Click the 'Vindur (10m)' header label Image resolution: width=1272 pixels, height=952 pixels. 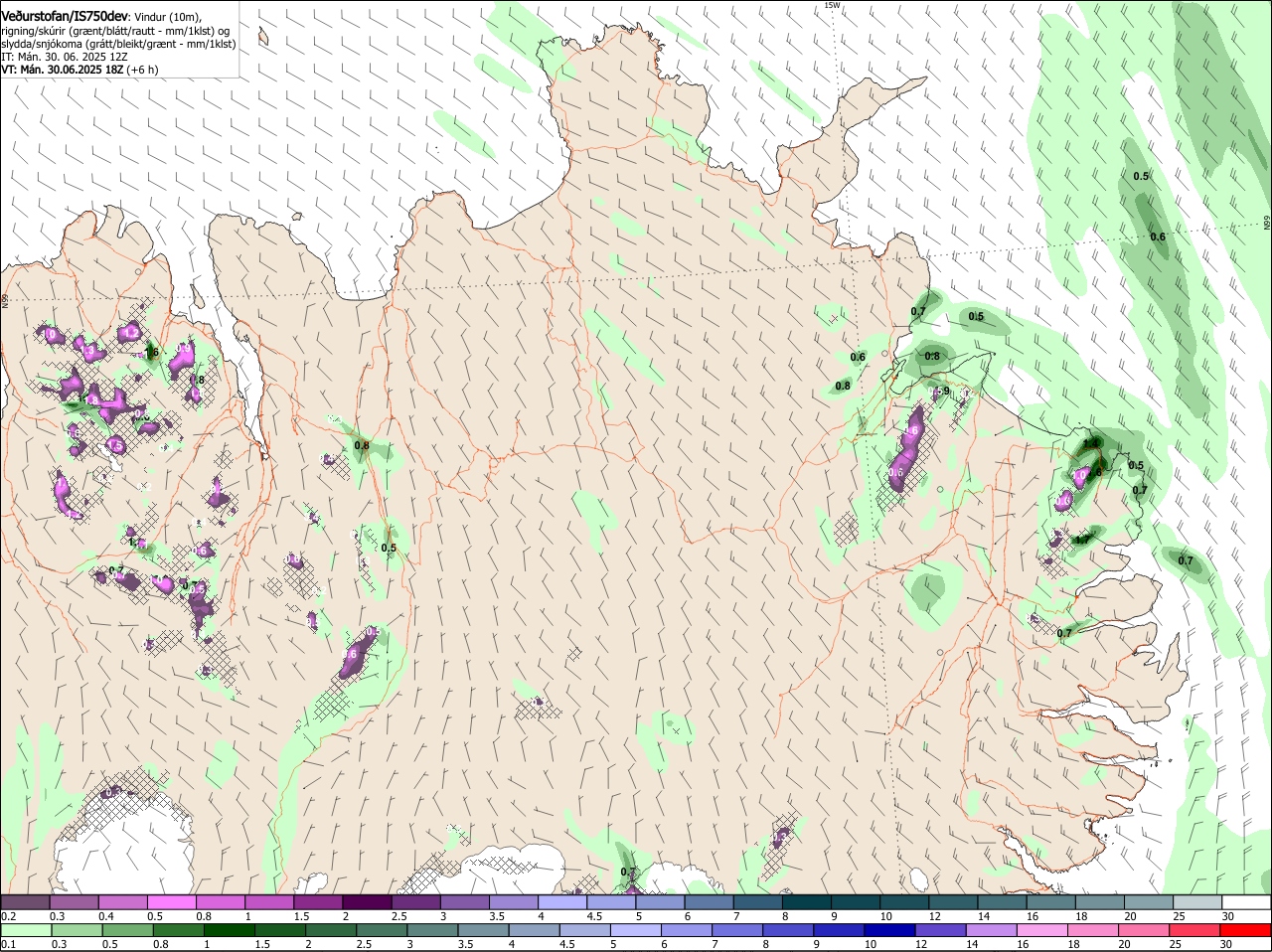pos(168,16)
